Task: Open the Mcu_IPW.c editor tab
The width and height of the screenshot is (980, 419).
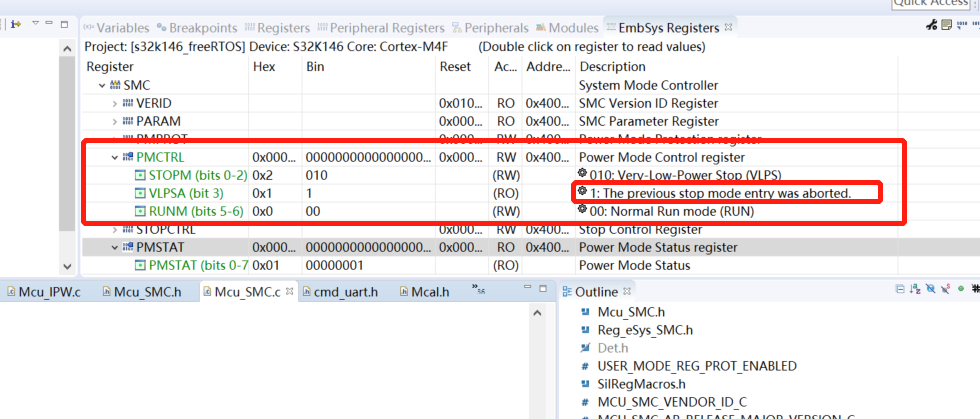Action: (x=44, y=291)
